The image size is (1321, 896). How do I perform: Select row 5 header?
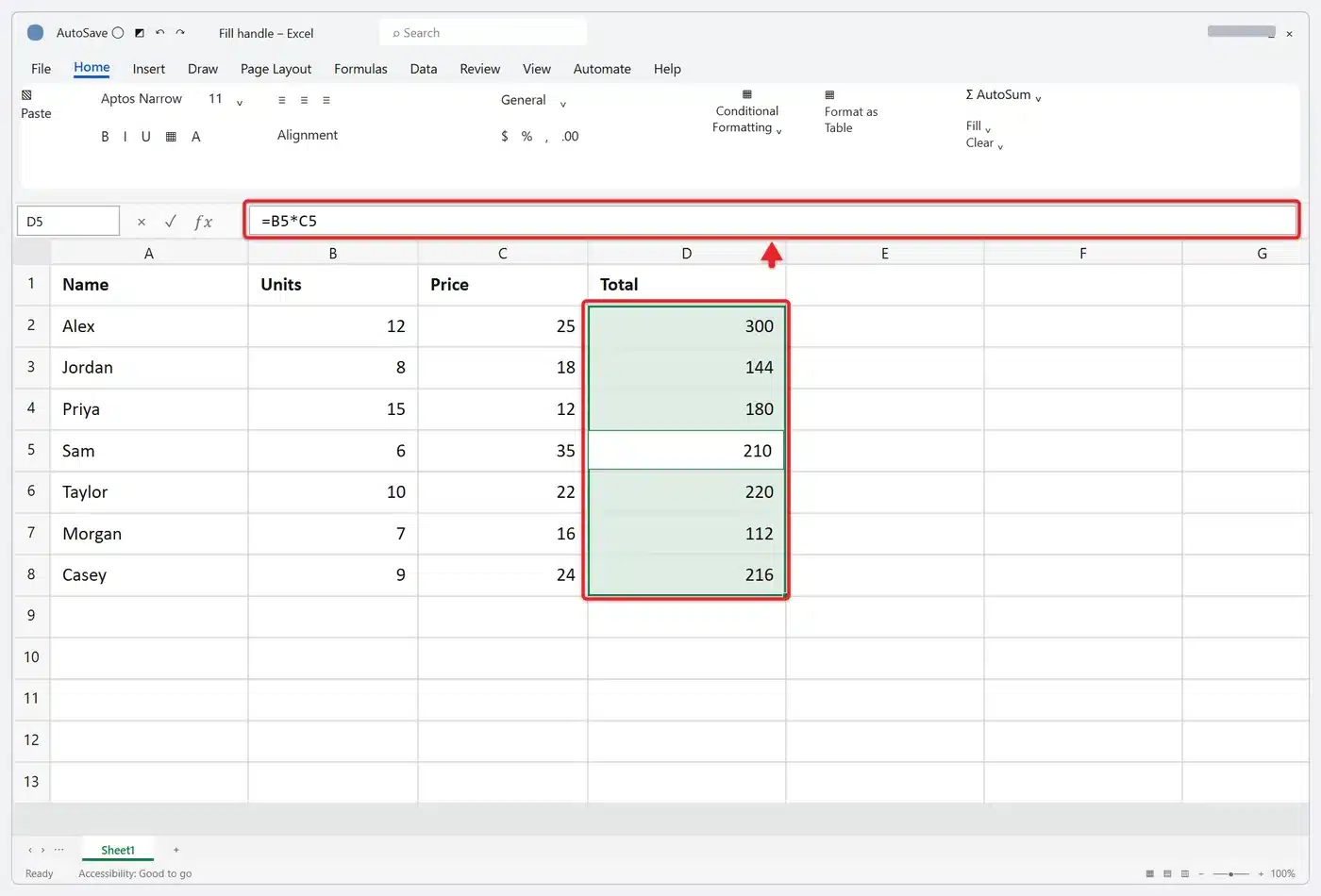pos(31,450)
